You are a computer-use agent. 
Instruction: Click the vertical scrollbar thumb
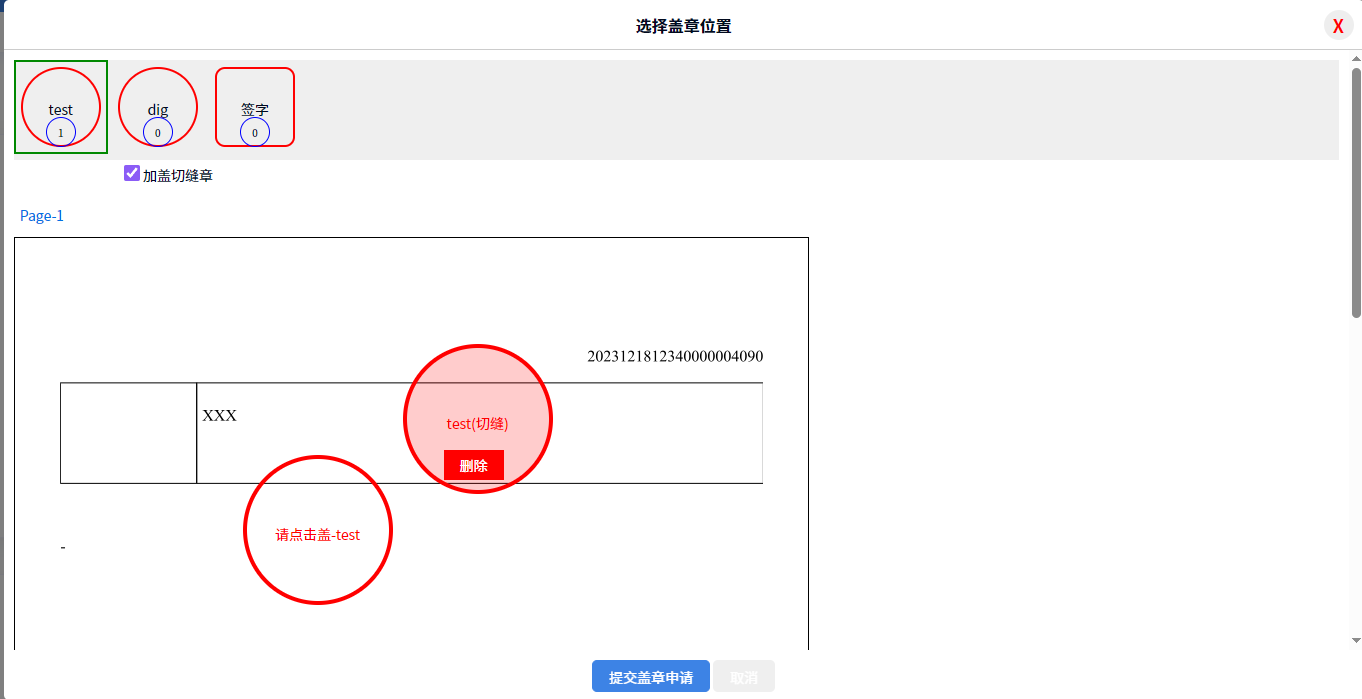pyautogui.click(x=1356, y=193)
